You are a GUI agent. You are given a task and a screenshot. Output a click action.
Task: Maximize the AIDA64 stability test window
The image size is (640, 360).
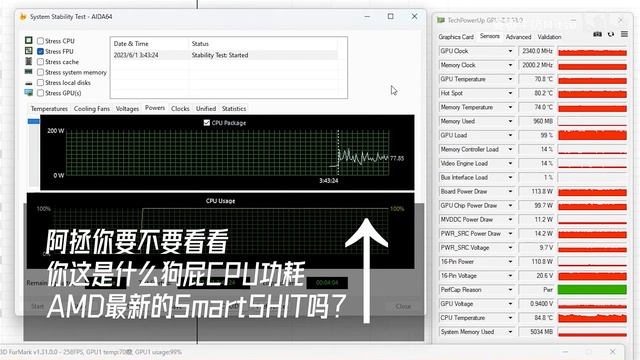(391, 16)
